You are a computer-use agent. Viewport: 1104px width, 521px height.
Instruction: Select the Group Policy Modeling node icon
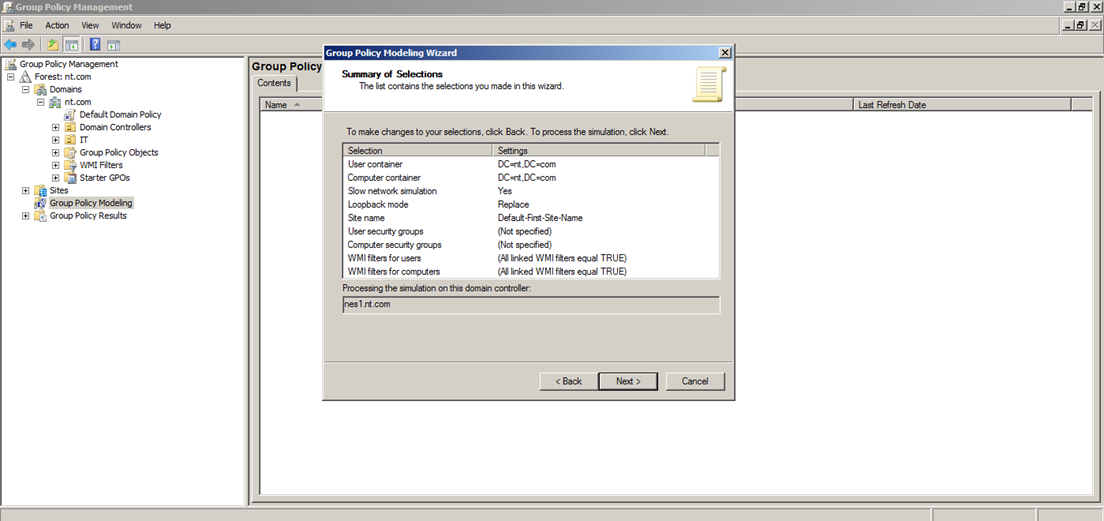(41, 203)
